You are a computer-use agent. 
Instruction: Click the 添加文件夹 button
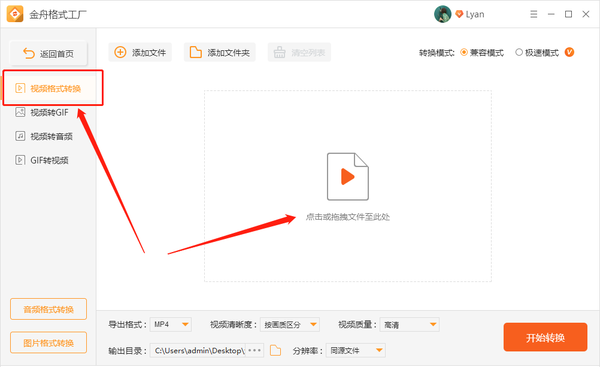(220, 52)
